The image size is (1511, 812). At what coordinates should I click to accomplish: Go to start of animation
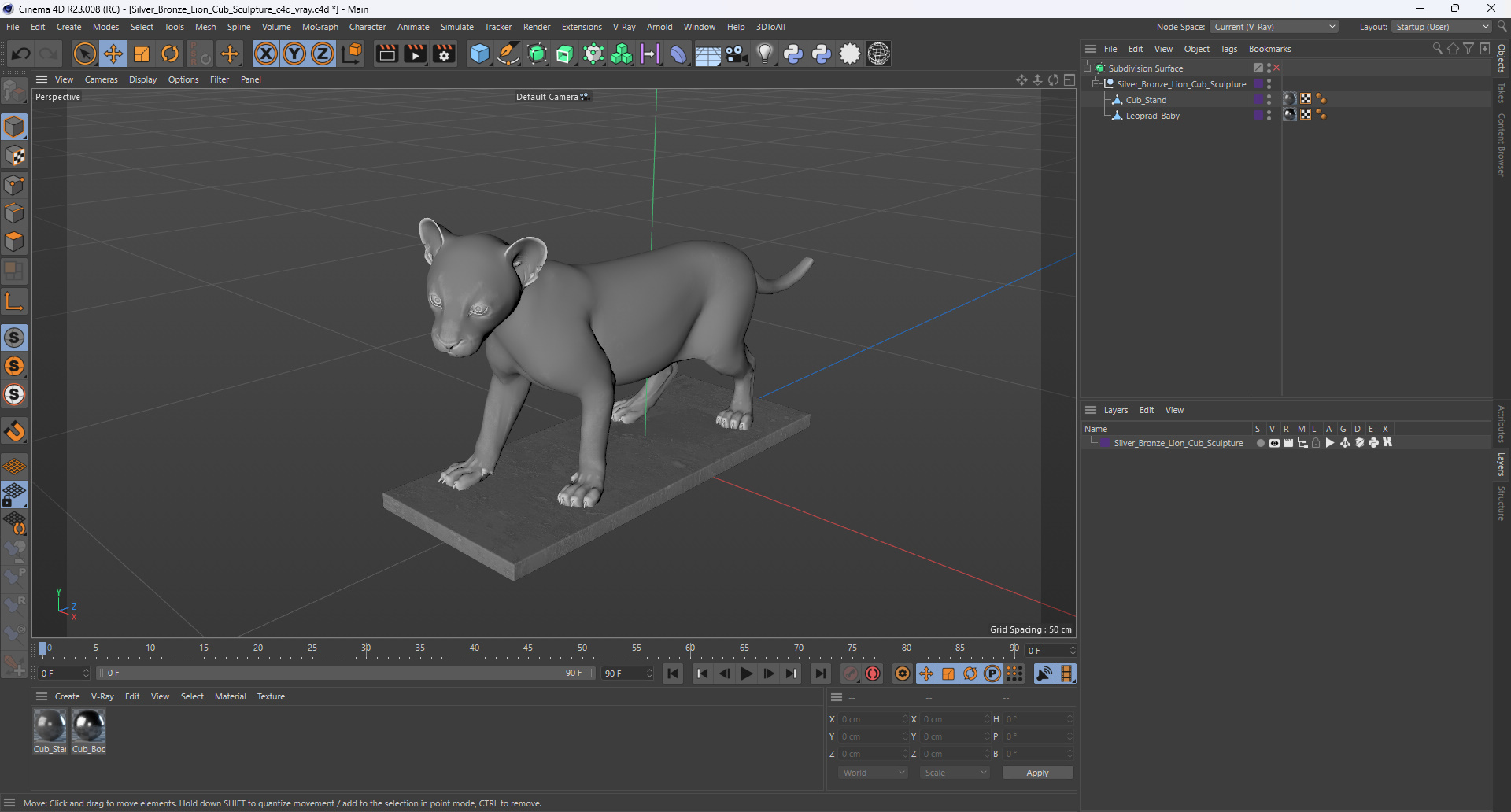[672, 674]
